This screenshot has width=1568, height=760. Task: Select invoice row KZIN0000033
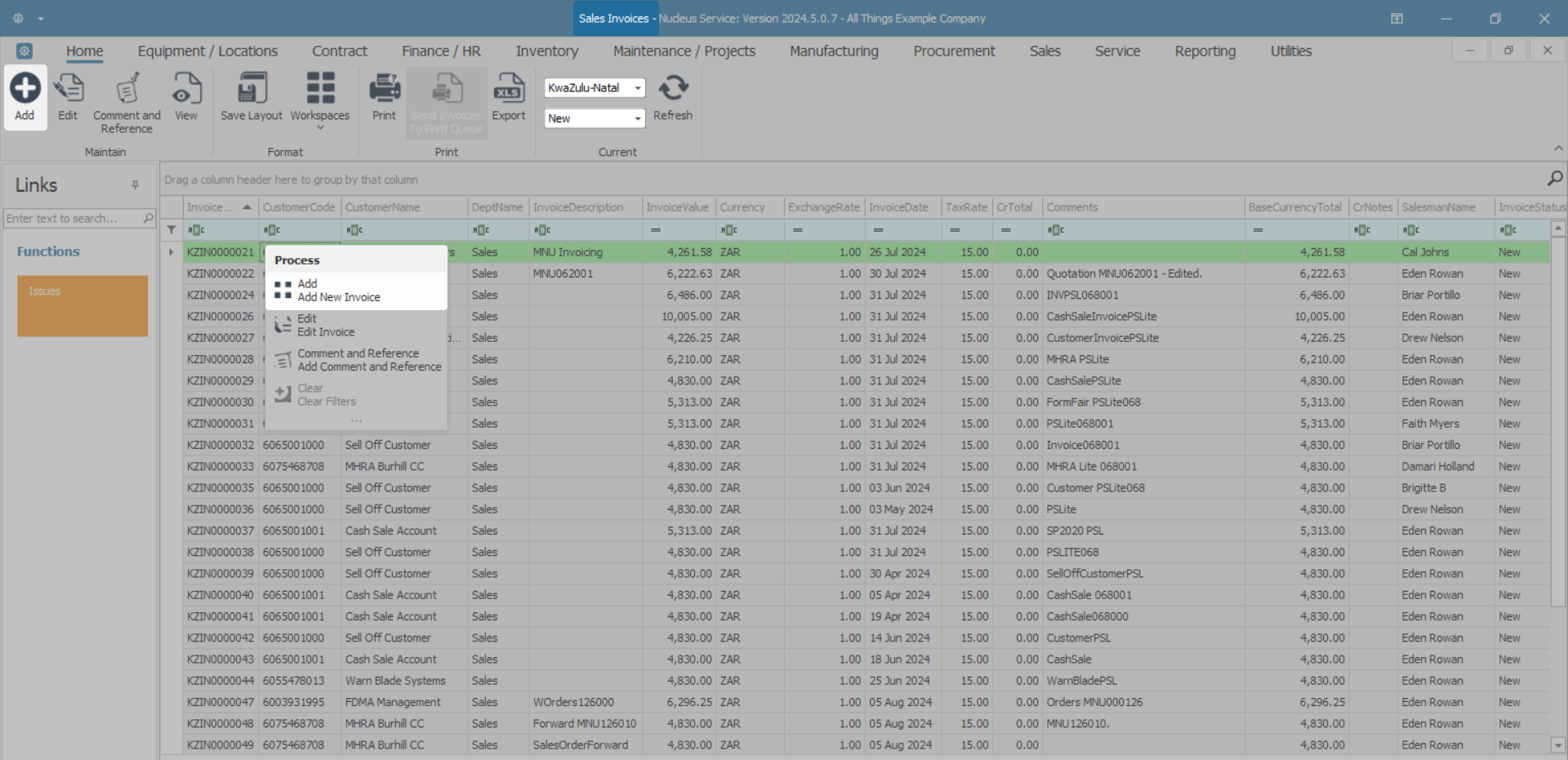pyautogui.click(x=866, y=466)
